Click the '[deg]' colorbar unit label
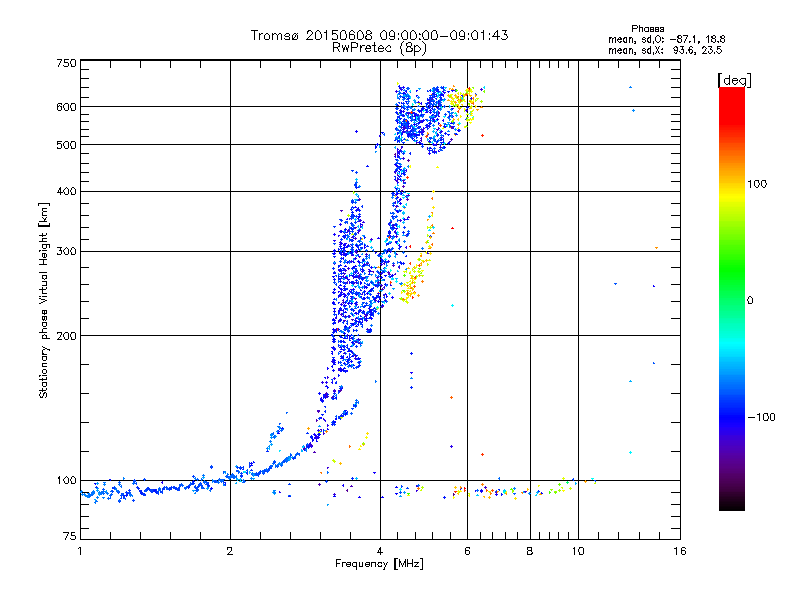Screen dimensions: 800x600 click(x=734, y=80)
